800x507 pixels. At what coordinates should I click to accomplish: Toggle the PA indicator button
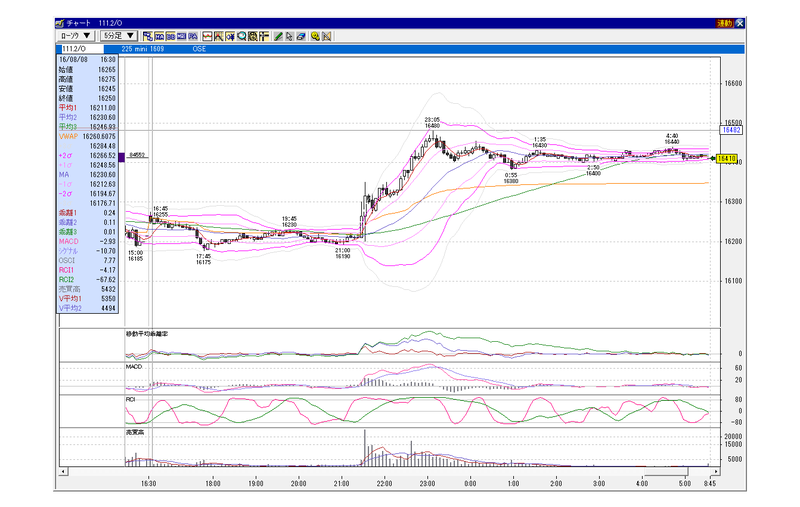[193, 36]
